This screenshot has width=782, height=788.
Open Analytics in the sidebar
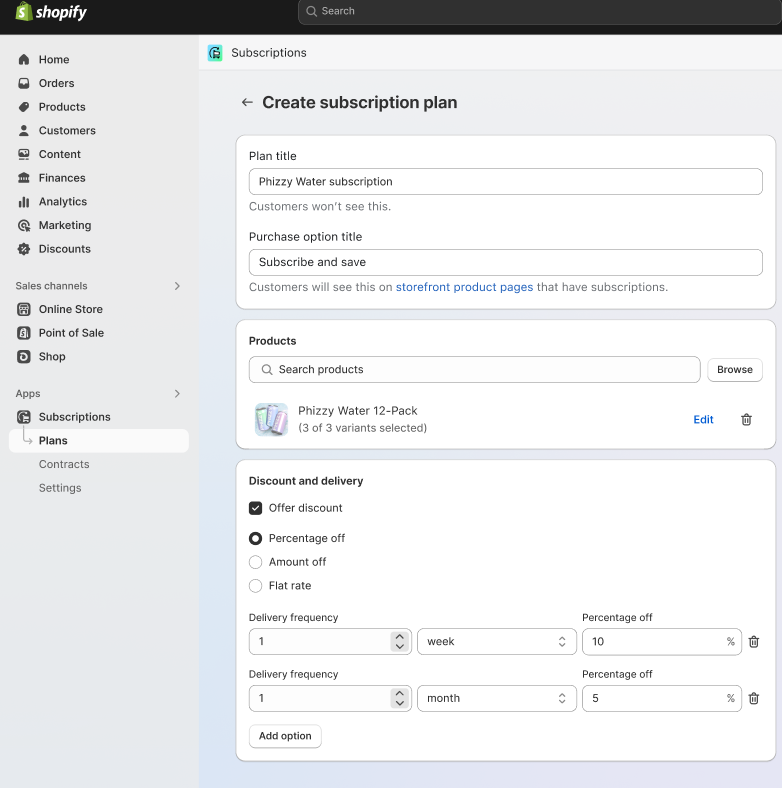click(63, 202)
